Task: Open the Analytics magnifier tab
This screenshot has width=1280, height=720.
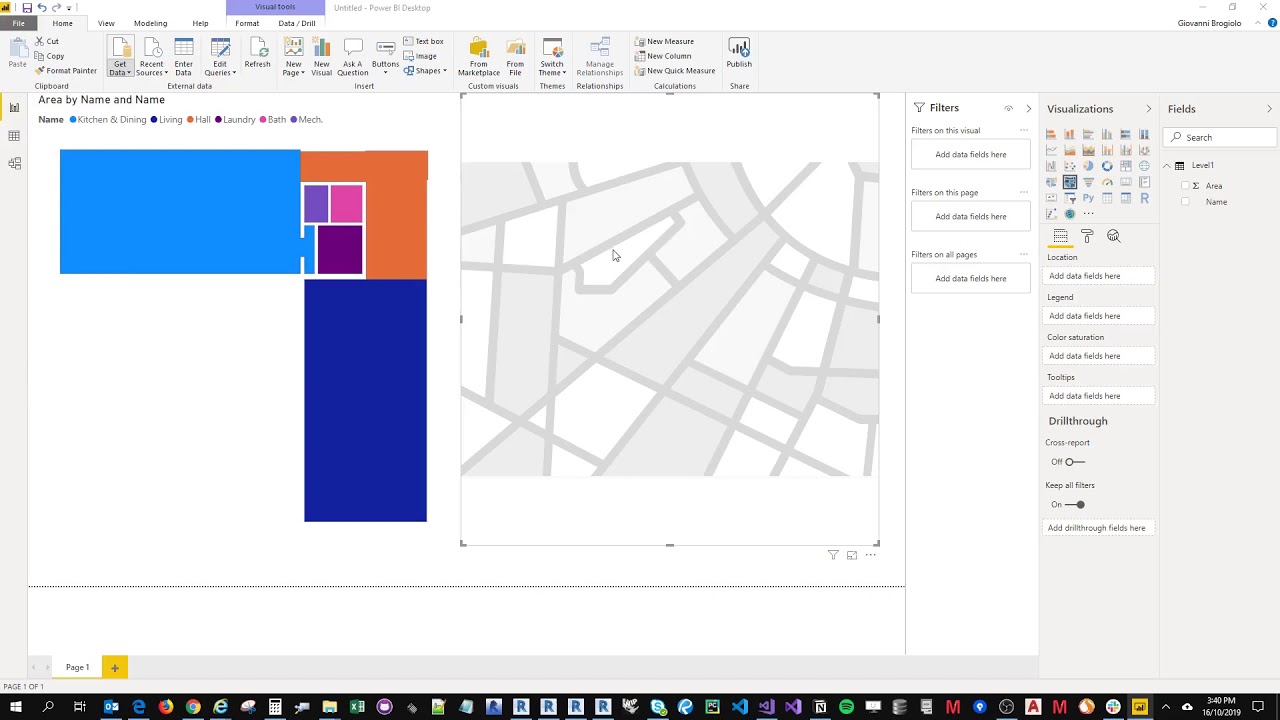Action: [x=1113, y=236]
